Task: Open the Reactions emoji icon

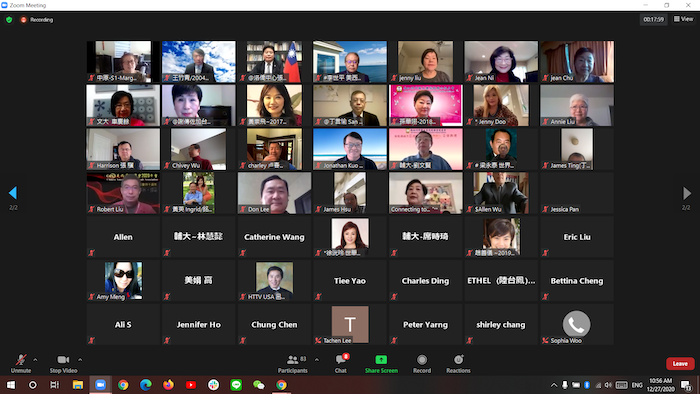Action: tap(458, 360)
